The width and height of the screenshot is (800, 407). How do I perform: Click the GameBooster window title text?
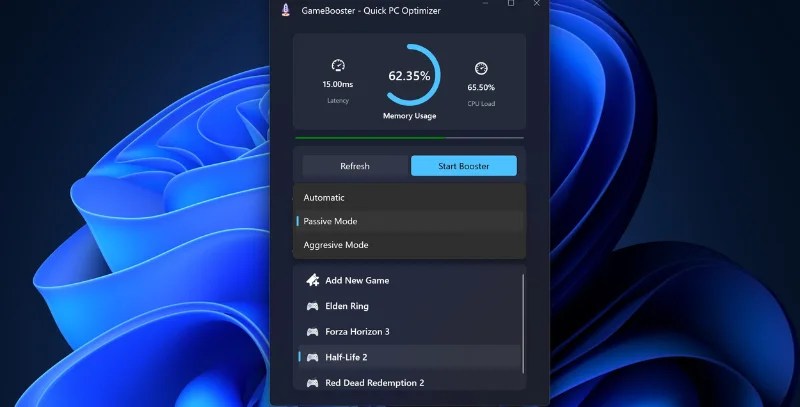click(x=371, y=10)
